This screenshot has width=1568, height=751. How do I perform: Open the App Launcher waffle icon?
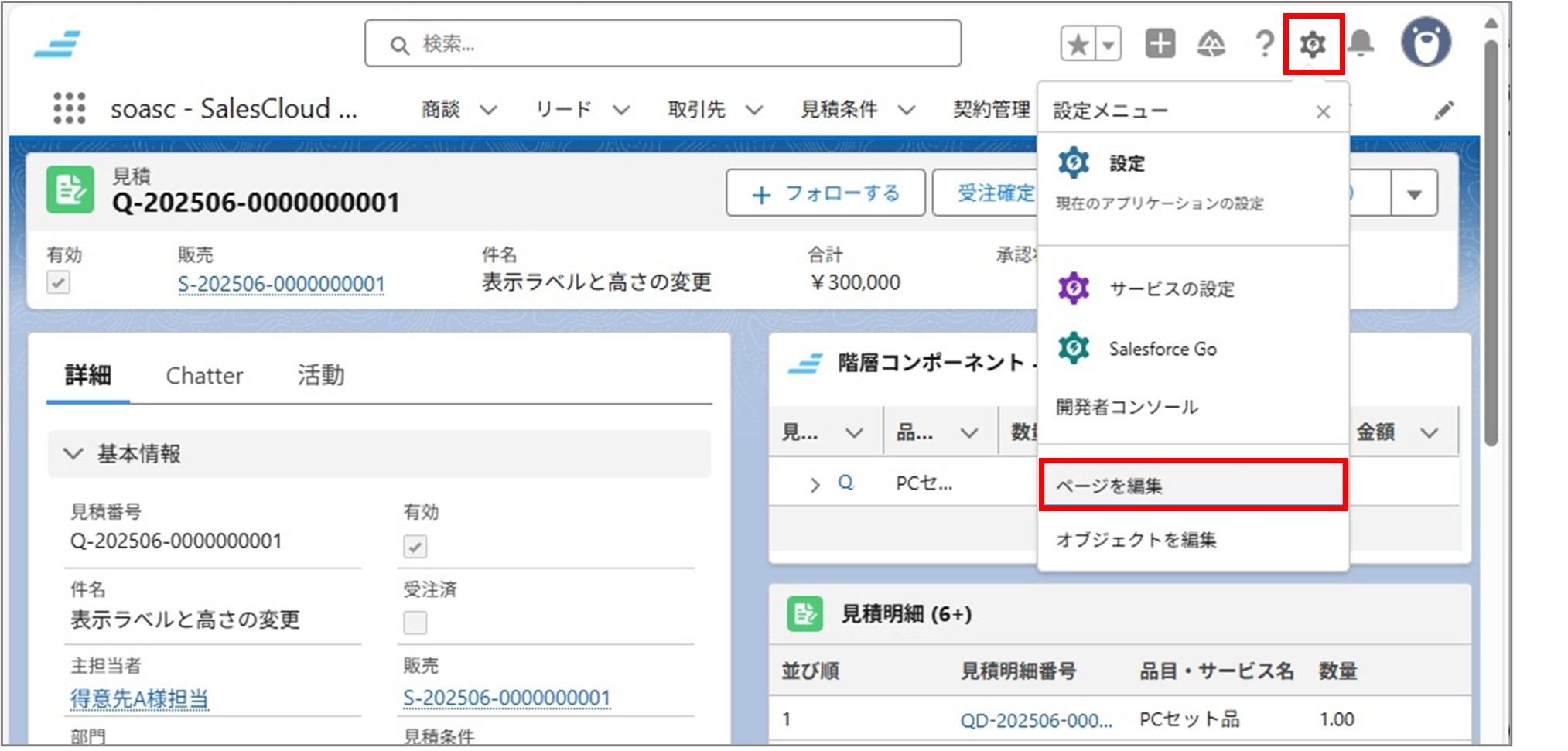point(68,109)
